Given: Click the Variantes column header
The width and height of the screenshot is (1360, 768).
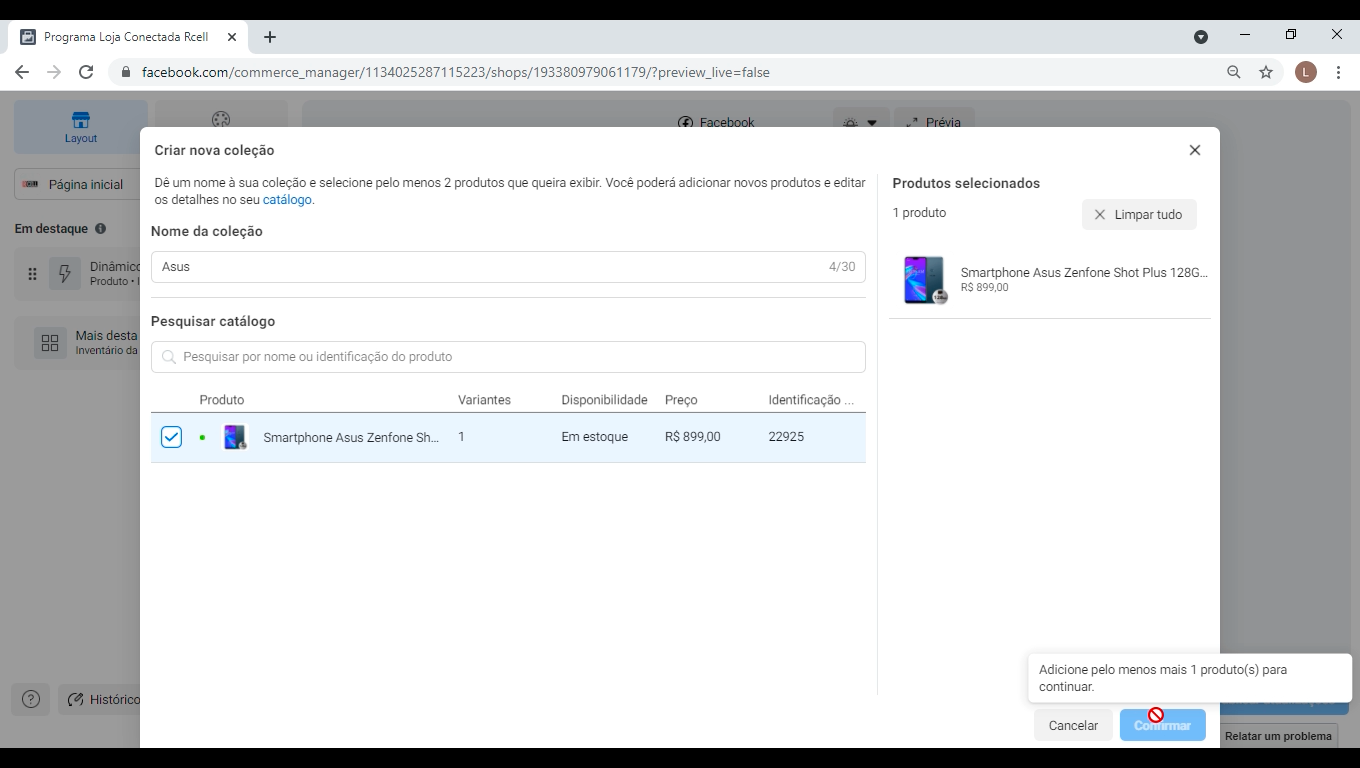Looking at the screenshot, I should coord(484,400).
